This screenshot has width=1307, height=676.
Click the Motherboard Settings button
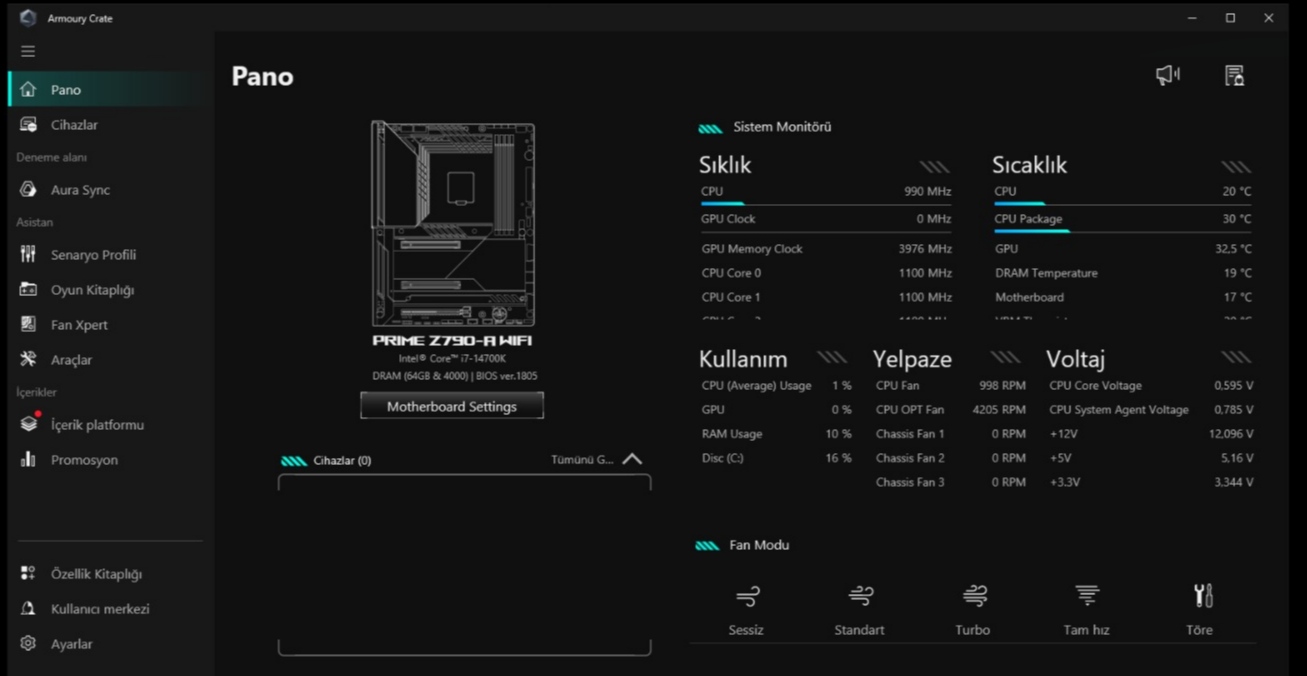point(452,406)
